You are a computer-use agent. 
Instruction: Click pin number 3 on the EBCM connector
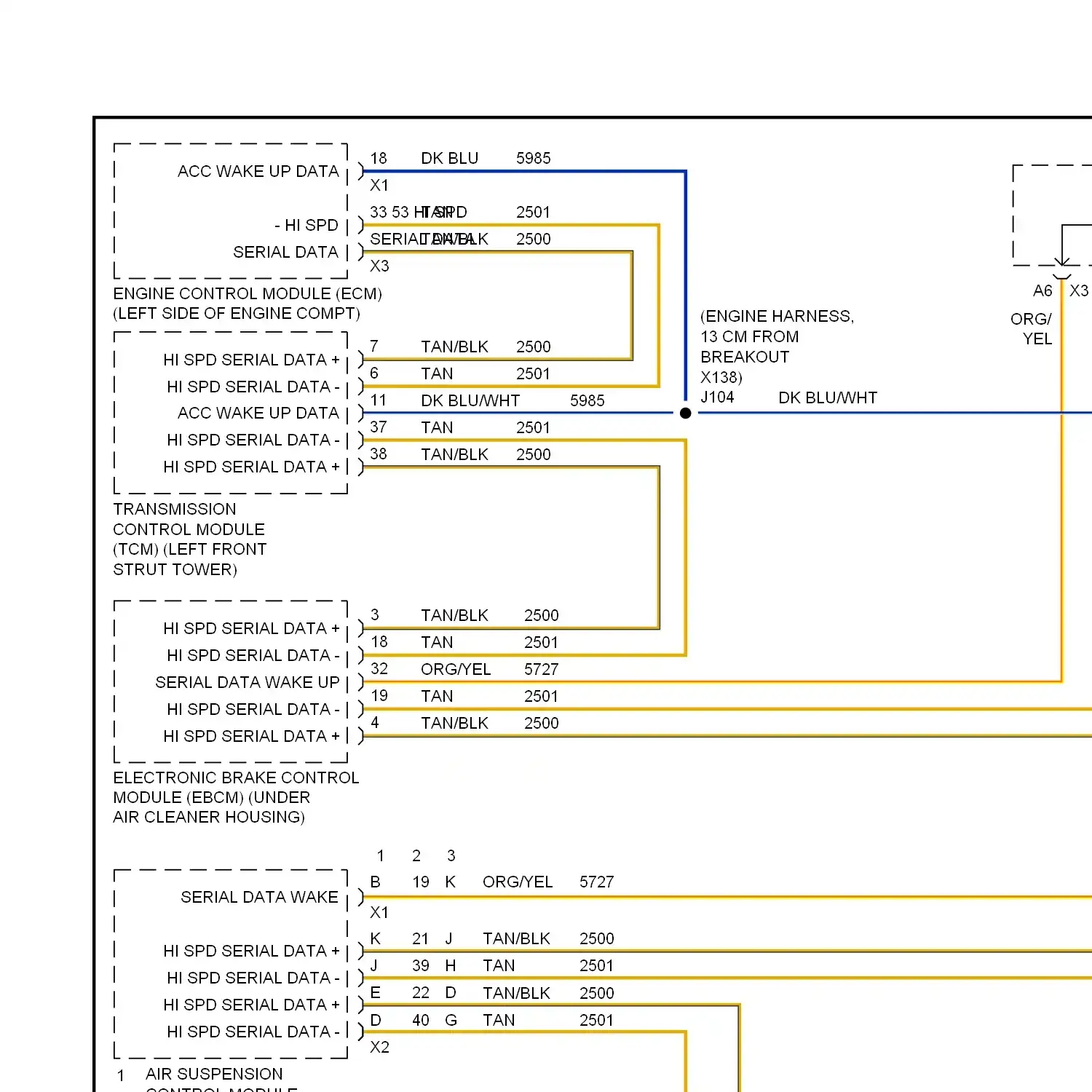(x=374, y=615)
